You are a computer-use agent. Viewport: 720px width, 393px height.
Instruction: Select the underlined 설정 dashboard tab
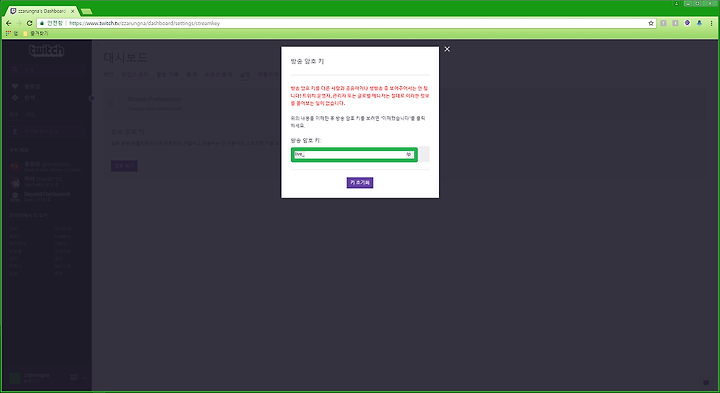245,74
